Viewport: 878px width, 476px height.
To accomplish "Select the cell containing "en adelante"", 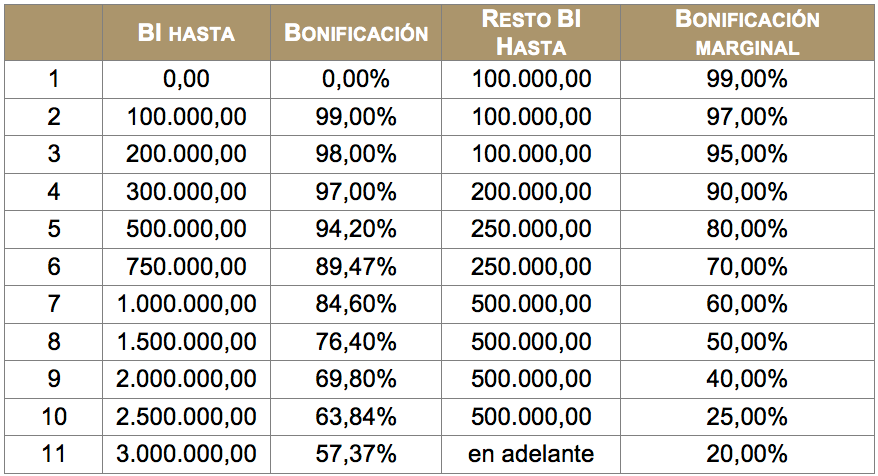I will pos(532,454).
